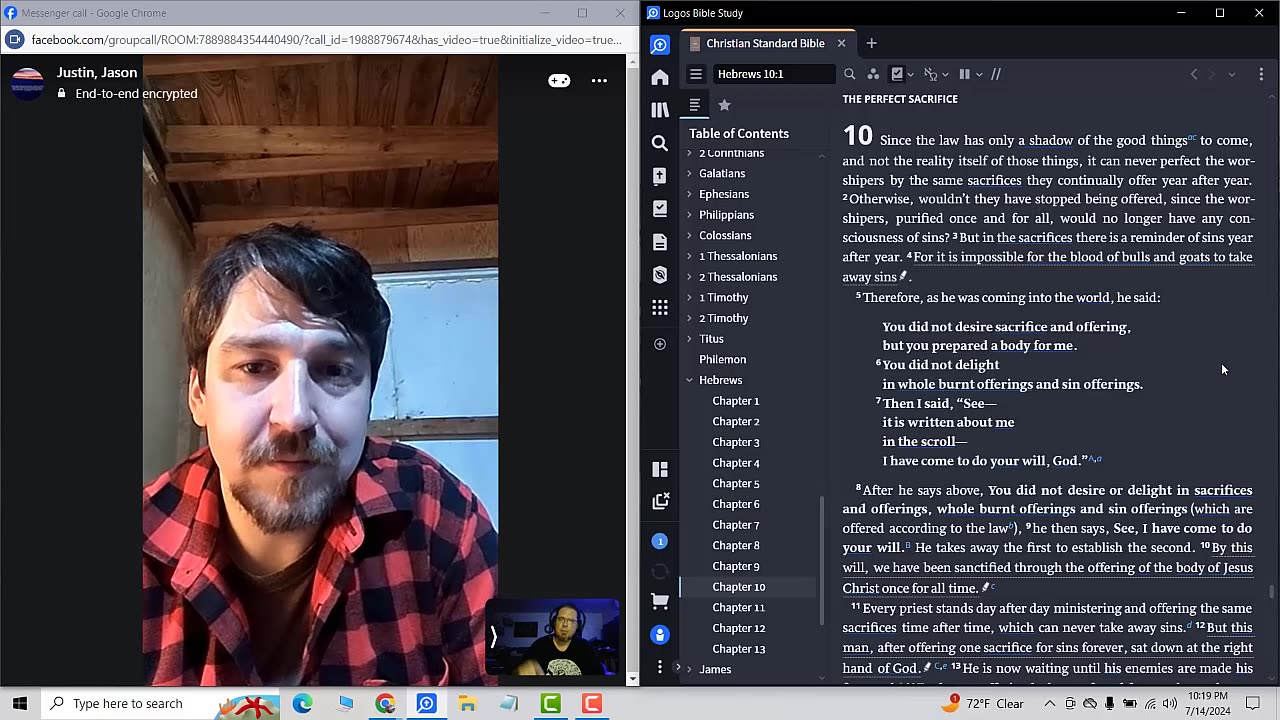Go to Hebrews Chapter 13
This screenshot has width=1280, height=720.
[738, 649]
